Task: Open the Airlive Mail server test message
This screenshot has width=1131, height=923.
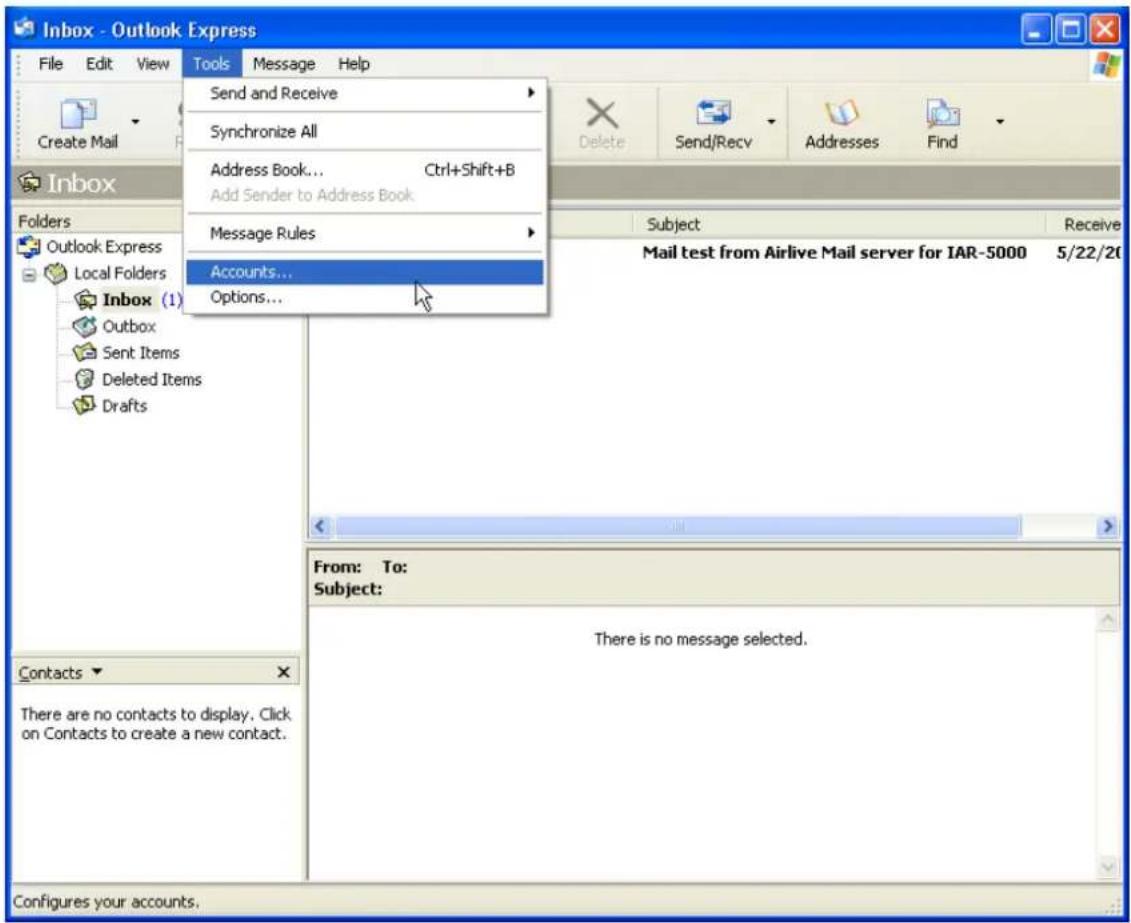Action: pos(834,252)
